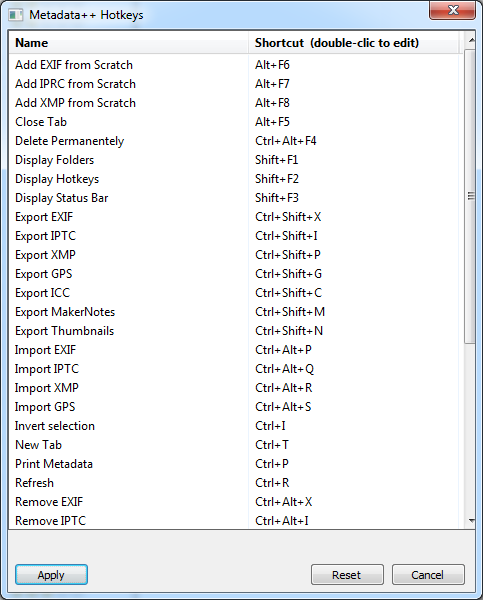This screenshot has width=483, height=600.
Task: Click the scrollbar up arrow
Action: point(471,40)
